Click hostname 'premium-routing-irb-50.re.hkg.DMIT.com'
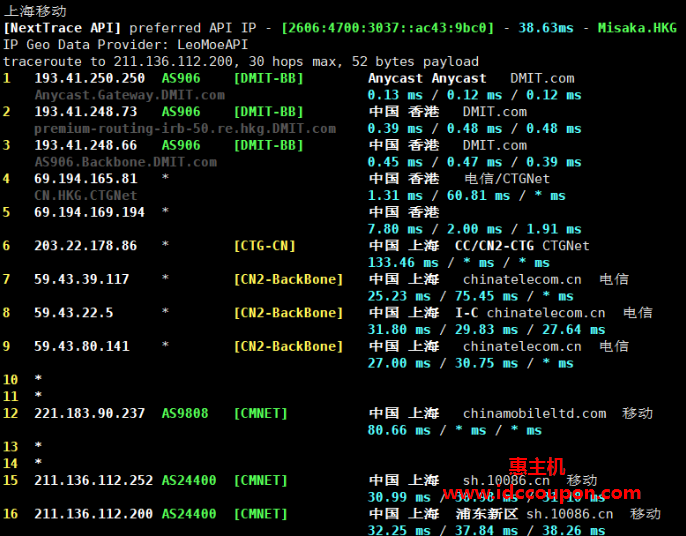Viewport: 686px width, 536px height. (x=185, y=129)
